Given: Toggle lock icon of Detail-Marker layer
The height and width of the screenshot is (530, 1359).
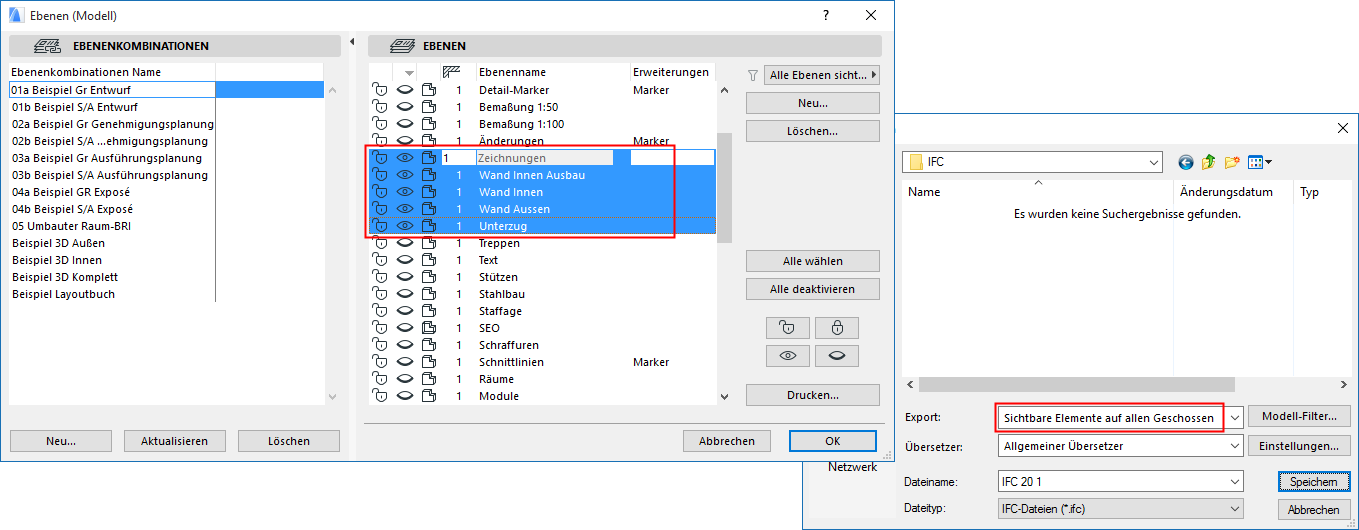Looking at the screenshot, I should 380,90.
